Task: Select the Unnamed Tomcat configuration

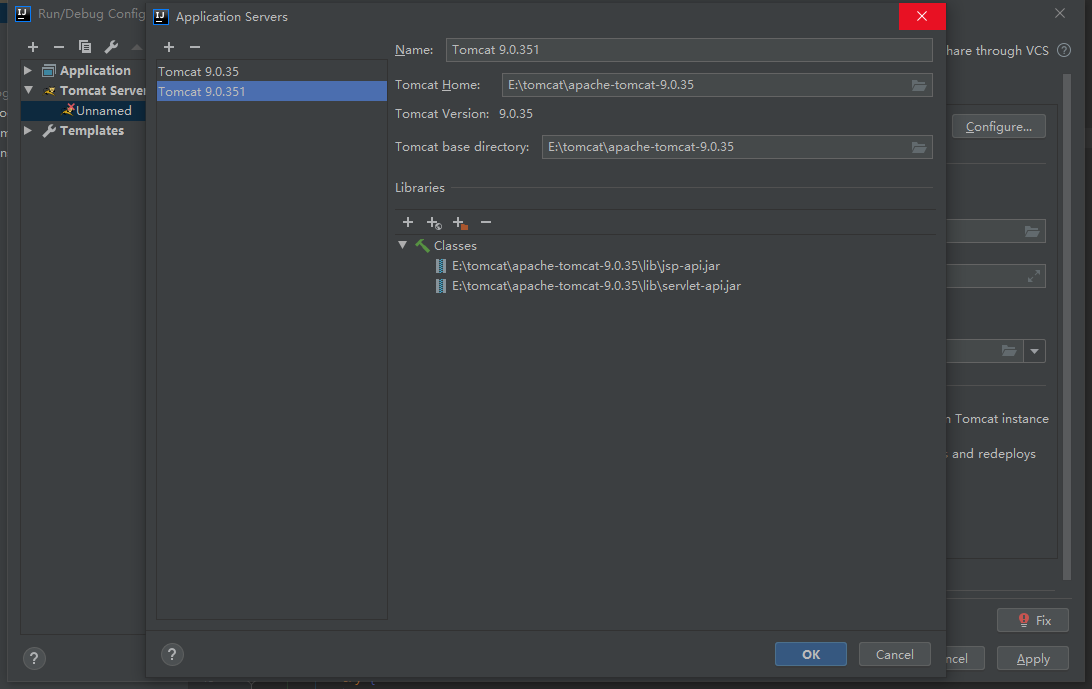Action: click(103, 111)
